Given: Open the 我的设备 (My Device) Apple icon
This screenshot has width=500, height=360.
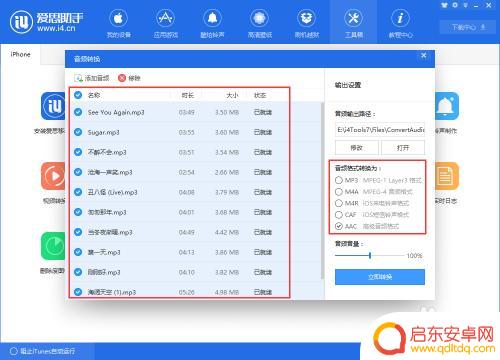Looking at the screenshot, I should [x=118, y=19].
